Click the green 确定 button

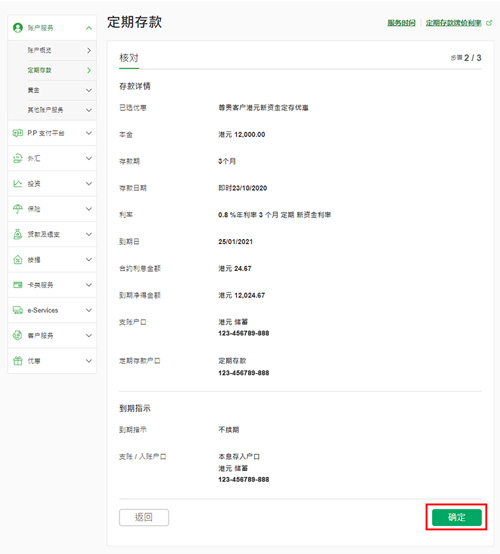tap(457, 517)
